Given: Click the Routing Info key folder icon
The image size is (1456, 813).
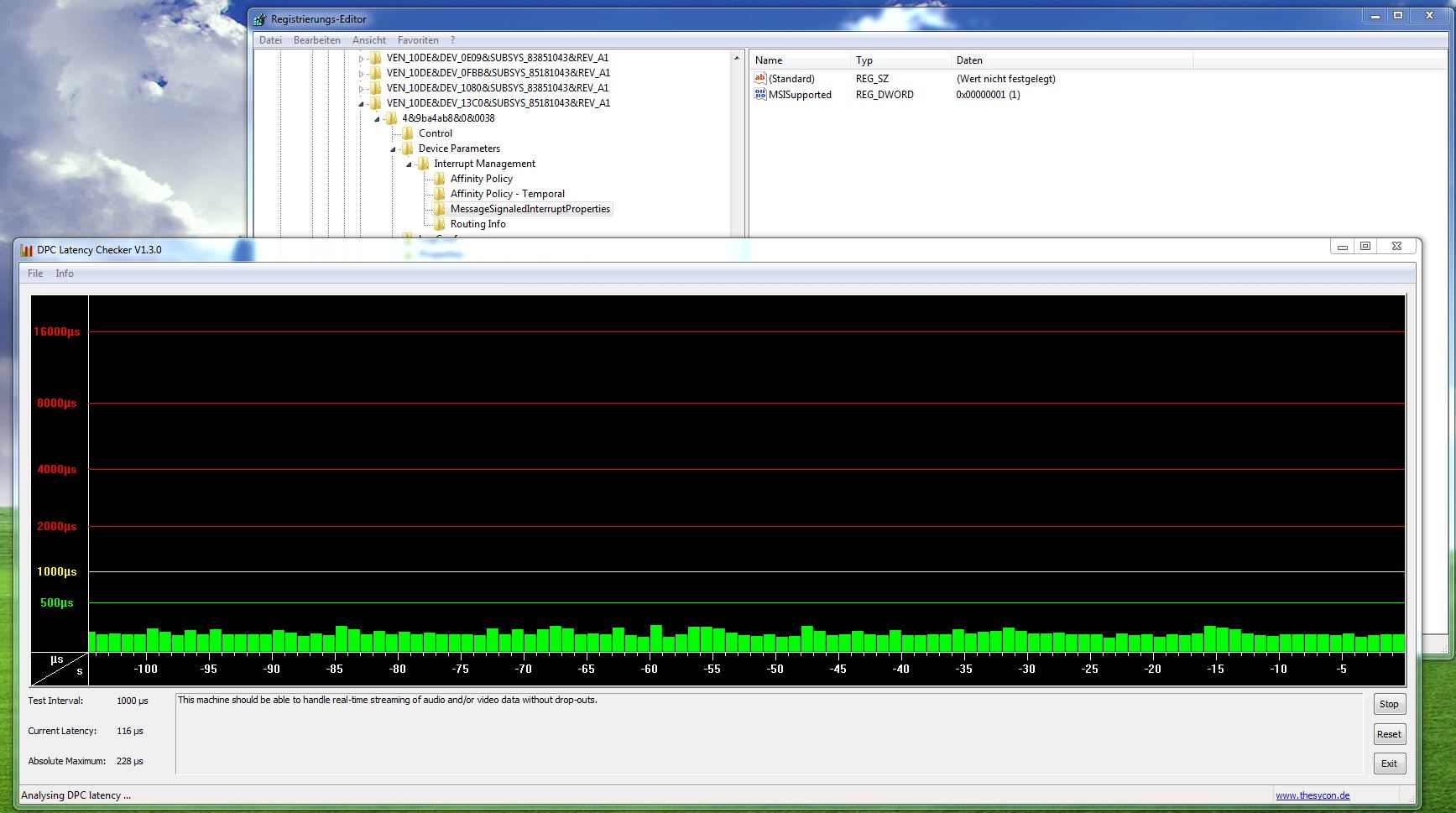Looking at the screenshot, I should pyautogui.click(x=441, y=224).
